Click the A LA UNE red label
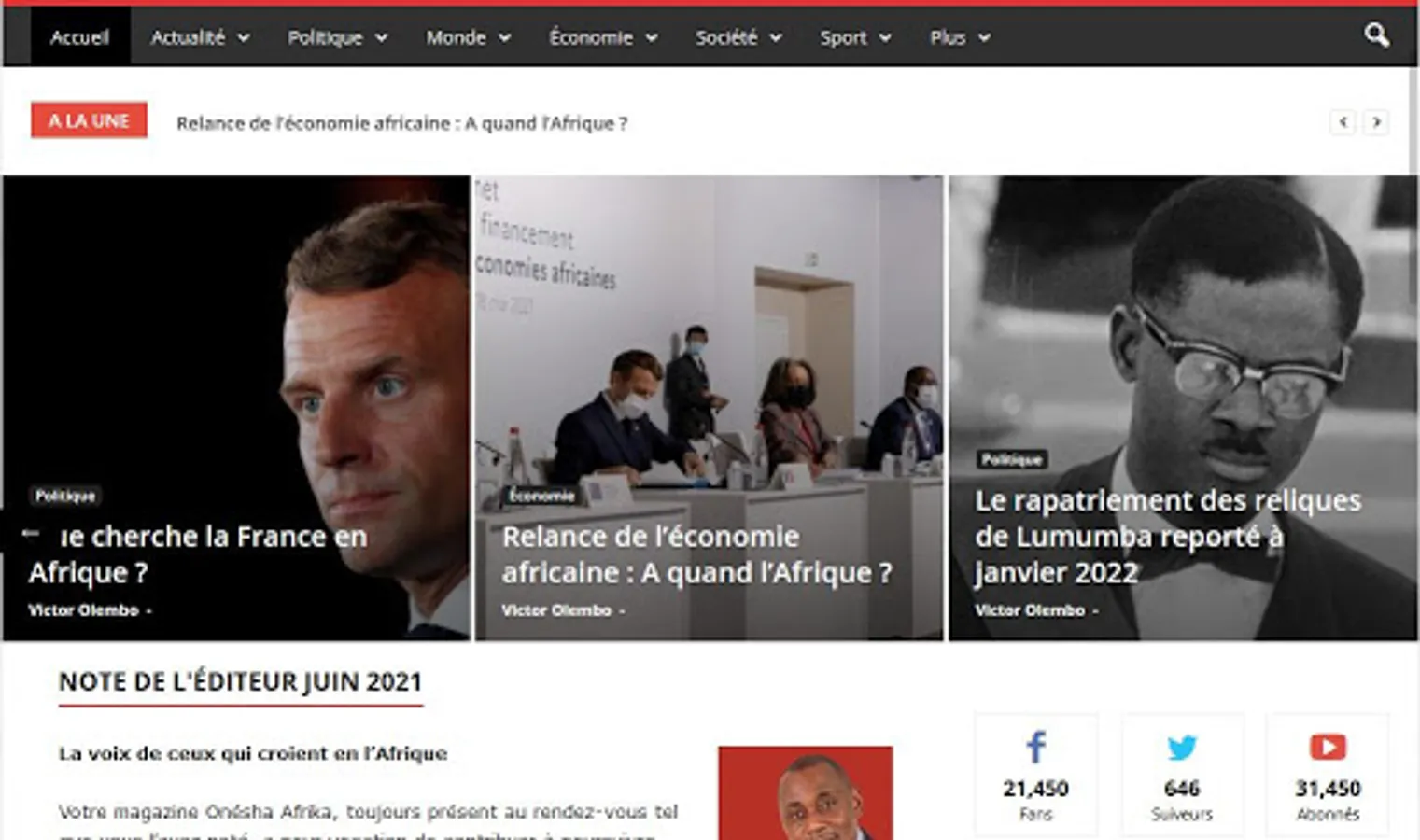 click(89, 120)
